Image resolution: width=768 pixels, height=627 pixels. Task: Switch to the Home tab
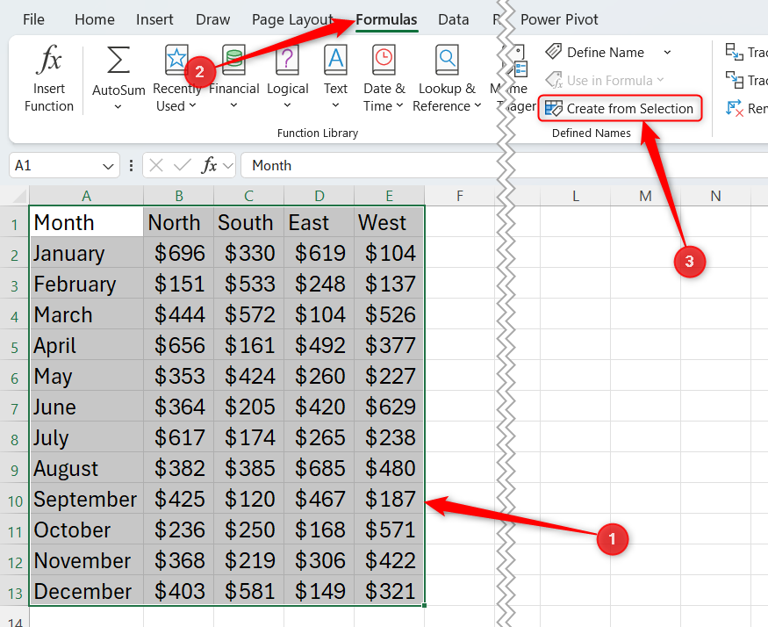click(95, 20)
